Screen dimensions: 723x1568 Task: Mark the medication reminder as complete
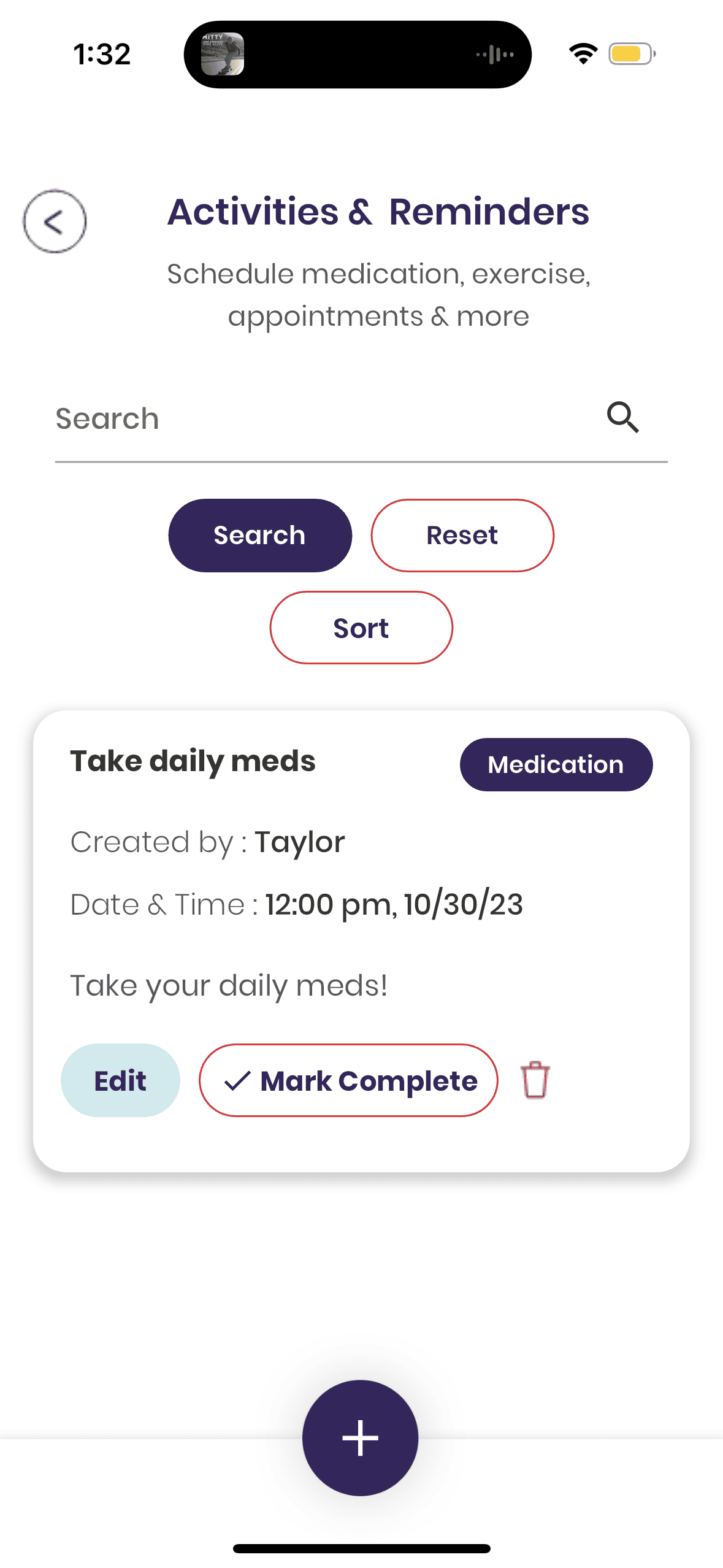tap(348, 1080)
